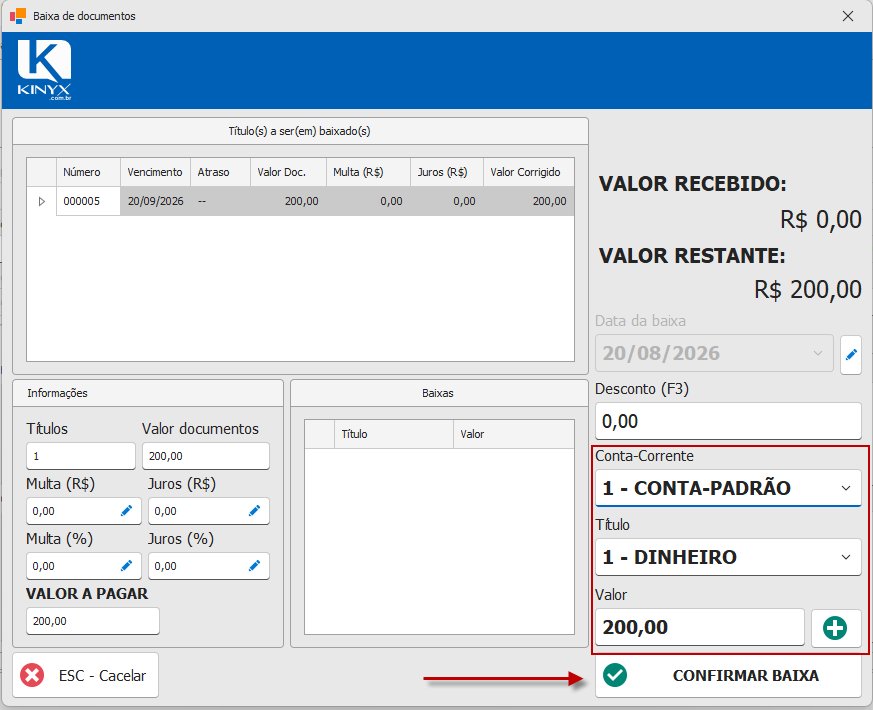Click the Títulos count field

[x=81, y=456]
